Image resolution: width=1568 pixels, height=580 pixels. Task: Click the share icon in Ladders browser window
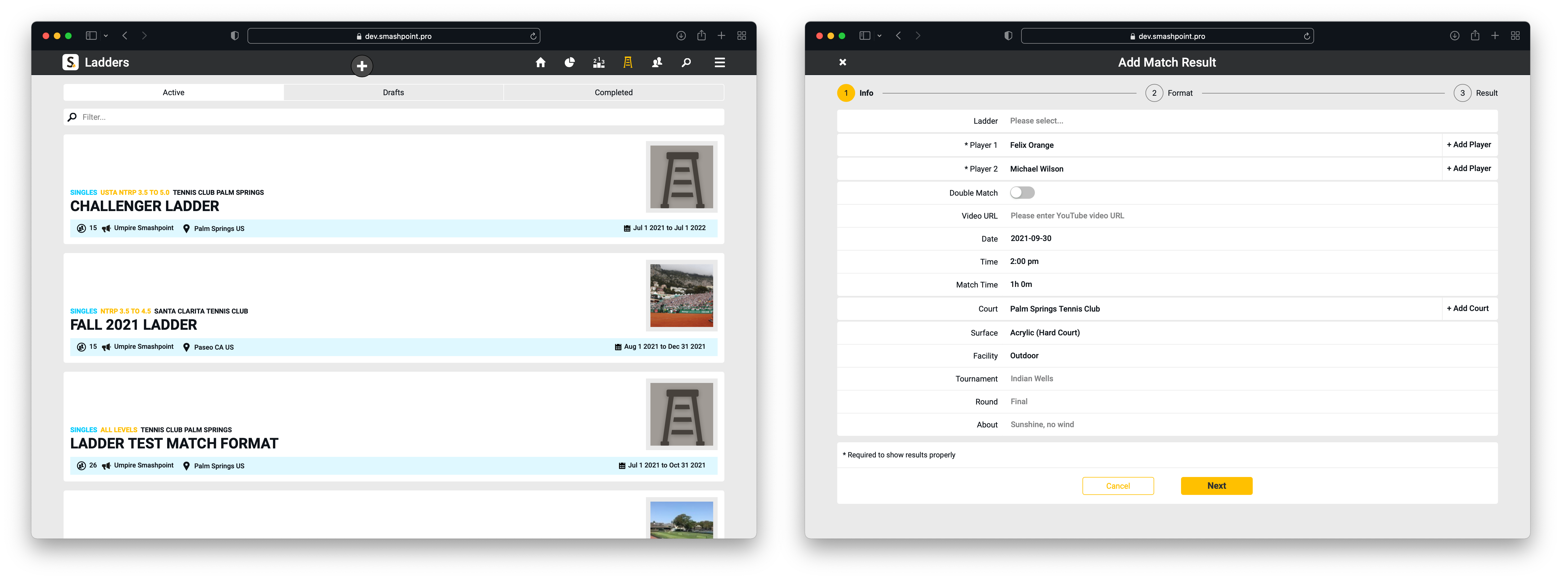(702, 35)
